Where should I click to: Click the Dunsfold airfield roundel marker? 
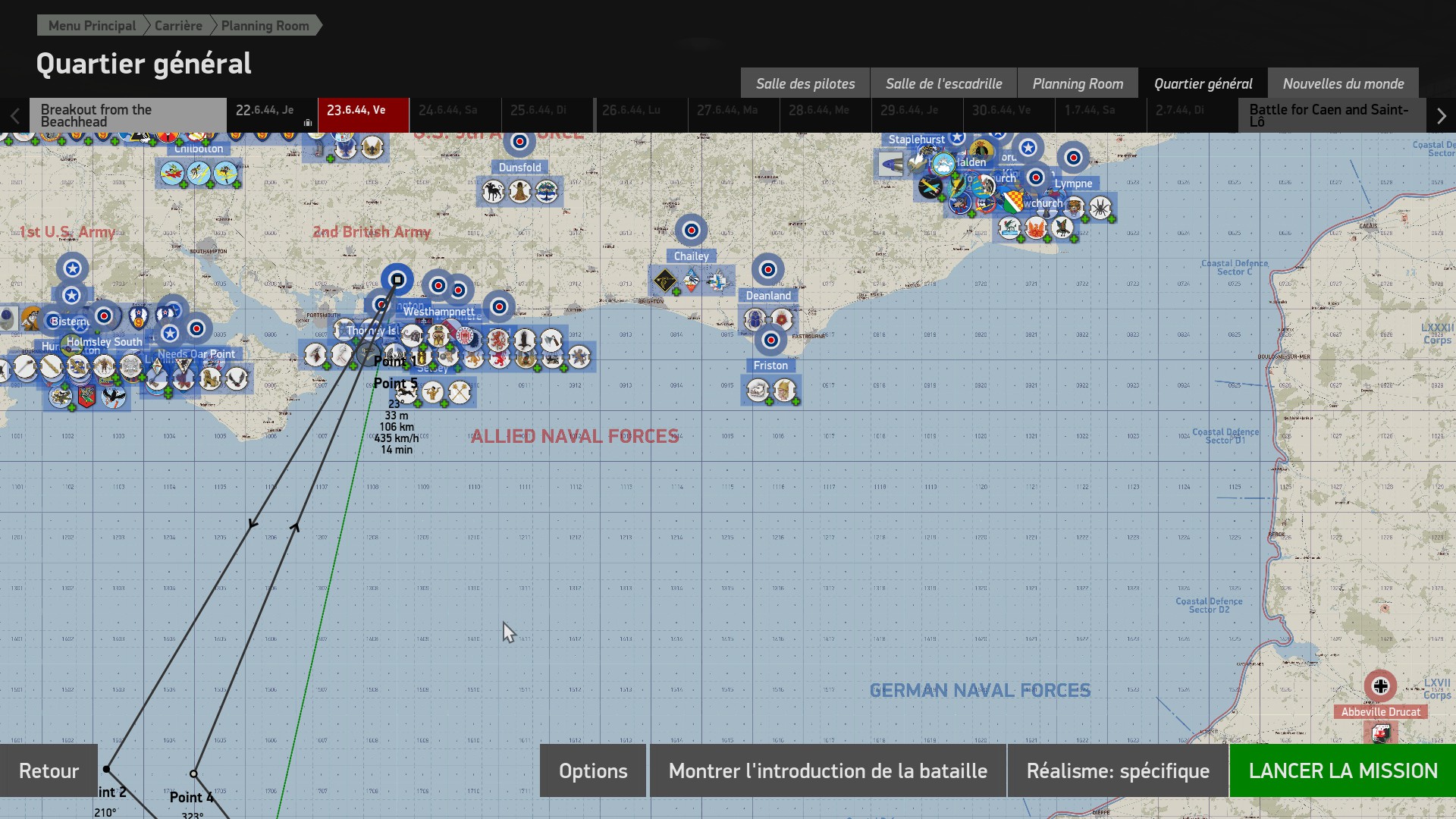519,142
